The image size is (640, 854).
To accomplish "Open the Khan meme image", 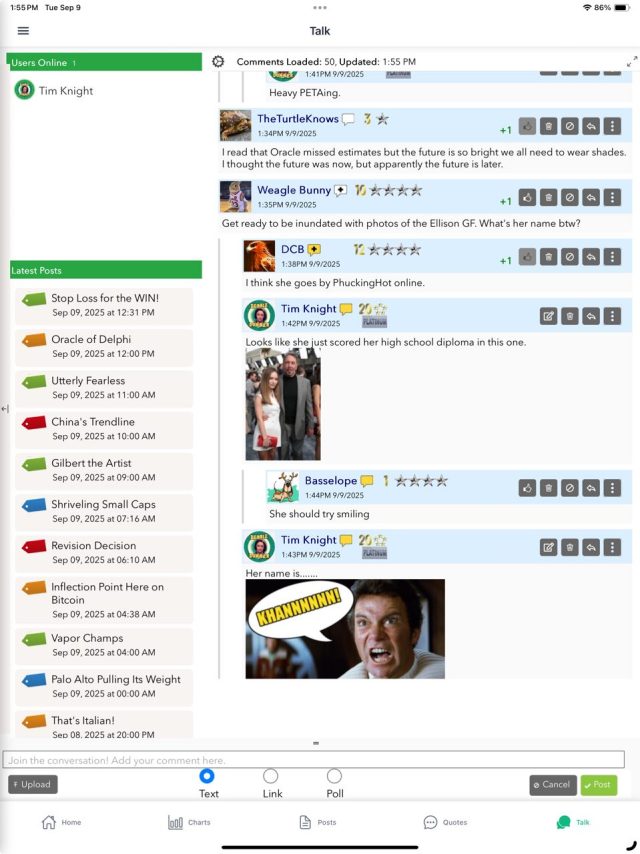I will pyautogui.click(x=345, y=629).
